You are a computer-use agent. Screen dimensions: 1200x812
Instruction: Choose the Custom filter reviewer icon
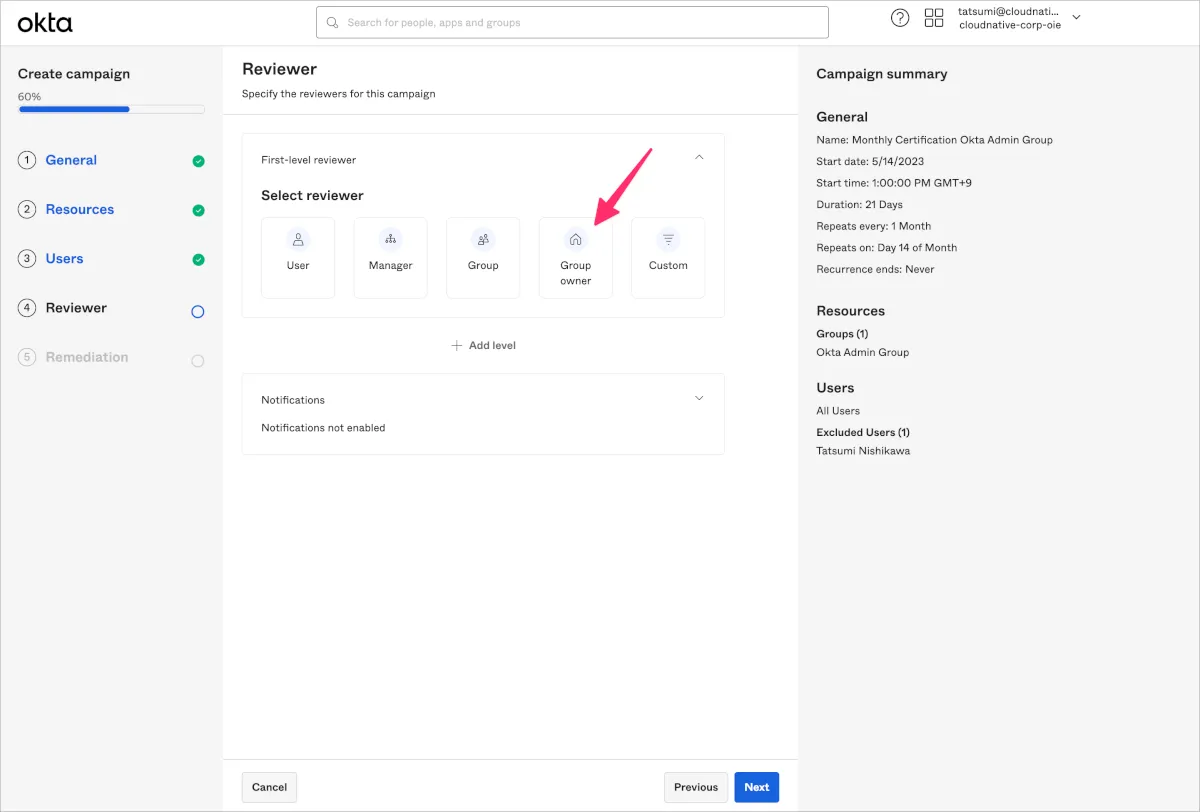pos(668,240)
